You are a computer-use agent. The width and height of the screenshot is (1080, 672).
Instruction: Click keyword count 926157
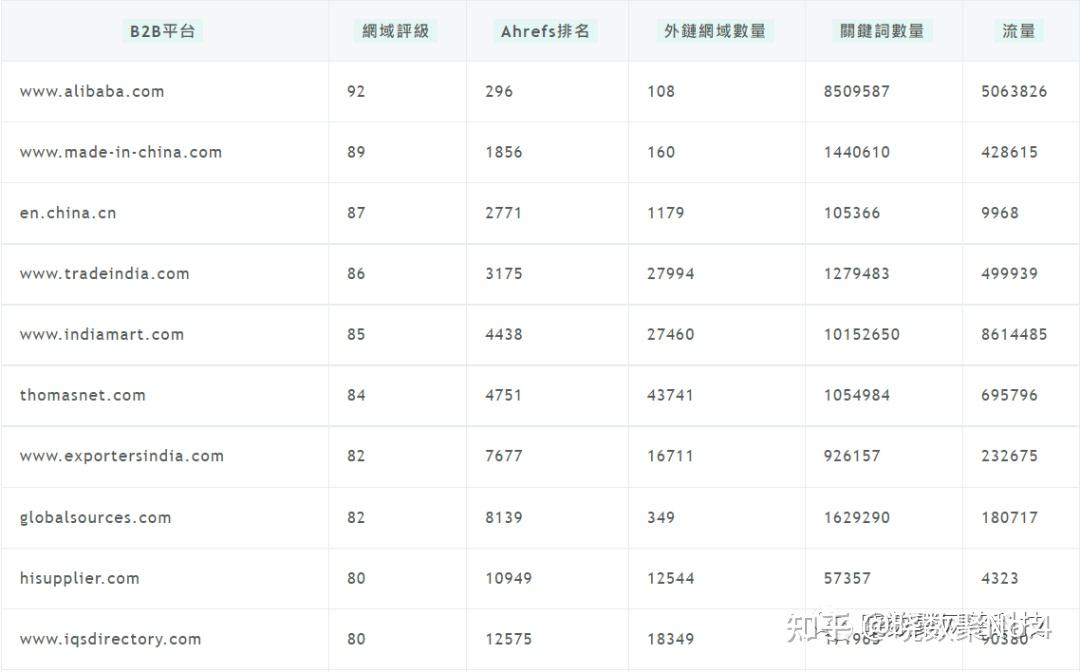point(851,456)
